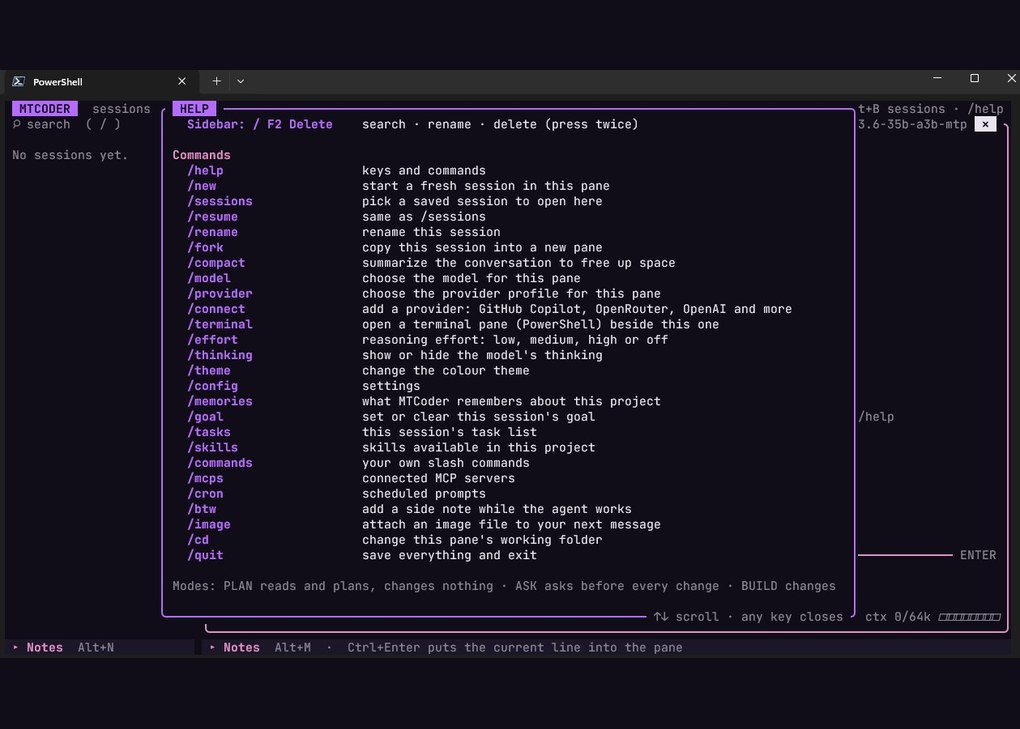Select the /mcps command

(x=206, y=479)
